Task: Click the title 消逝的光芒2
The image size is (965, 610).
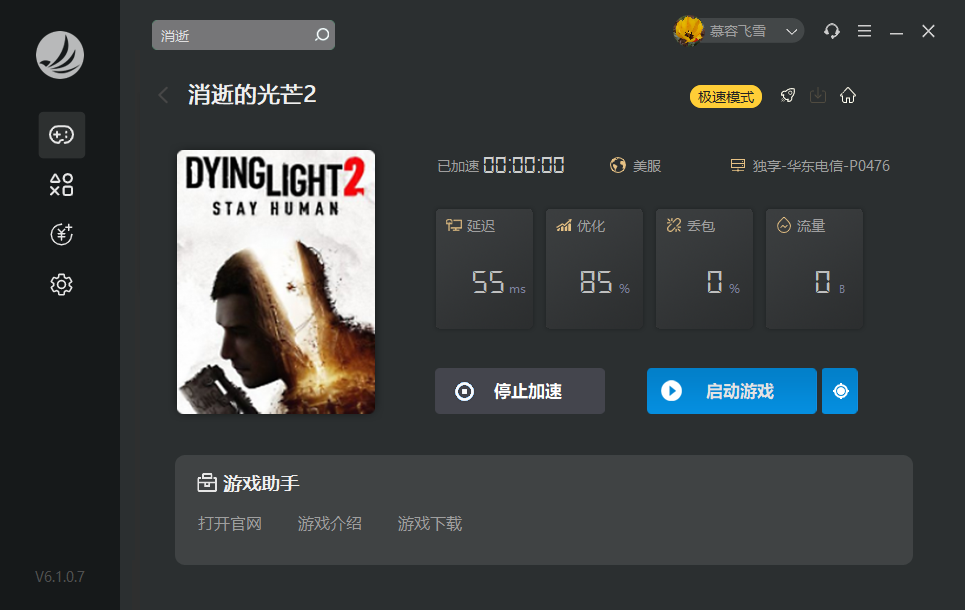Action: pos(252,95)
